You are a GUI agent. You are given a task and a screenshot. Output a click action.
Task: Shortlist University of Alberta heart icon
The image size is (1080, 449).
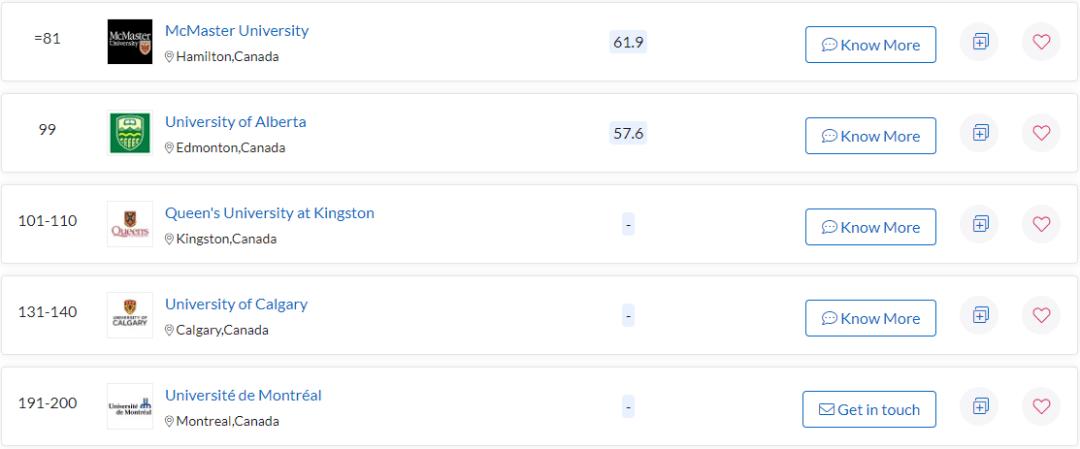1041,133
